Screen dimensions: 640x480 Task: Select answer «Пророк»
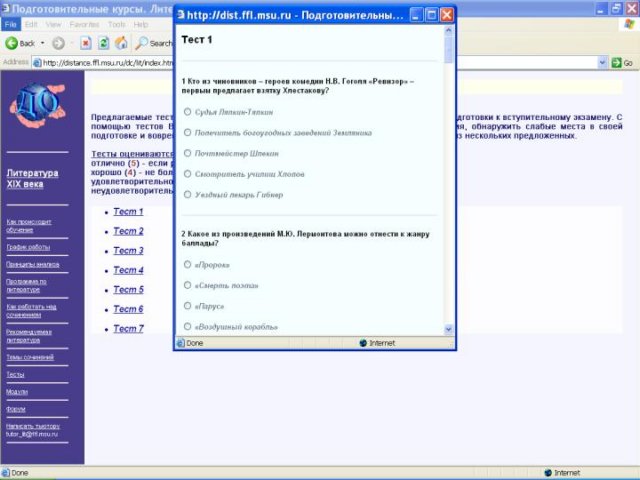pyautogui.click(x=187, y=264)
